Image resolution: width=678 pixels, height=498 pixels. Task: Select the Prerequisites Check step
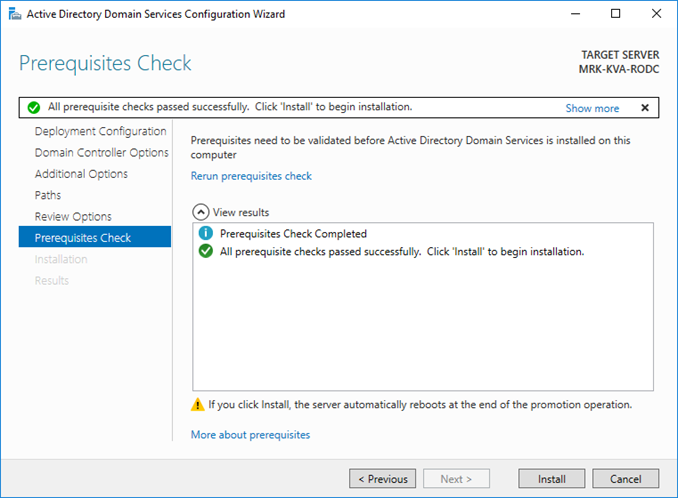click(95, 237)
